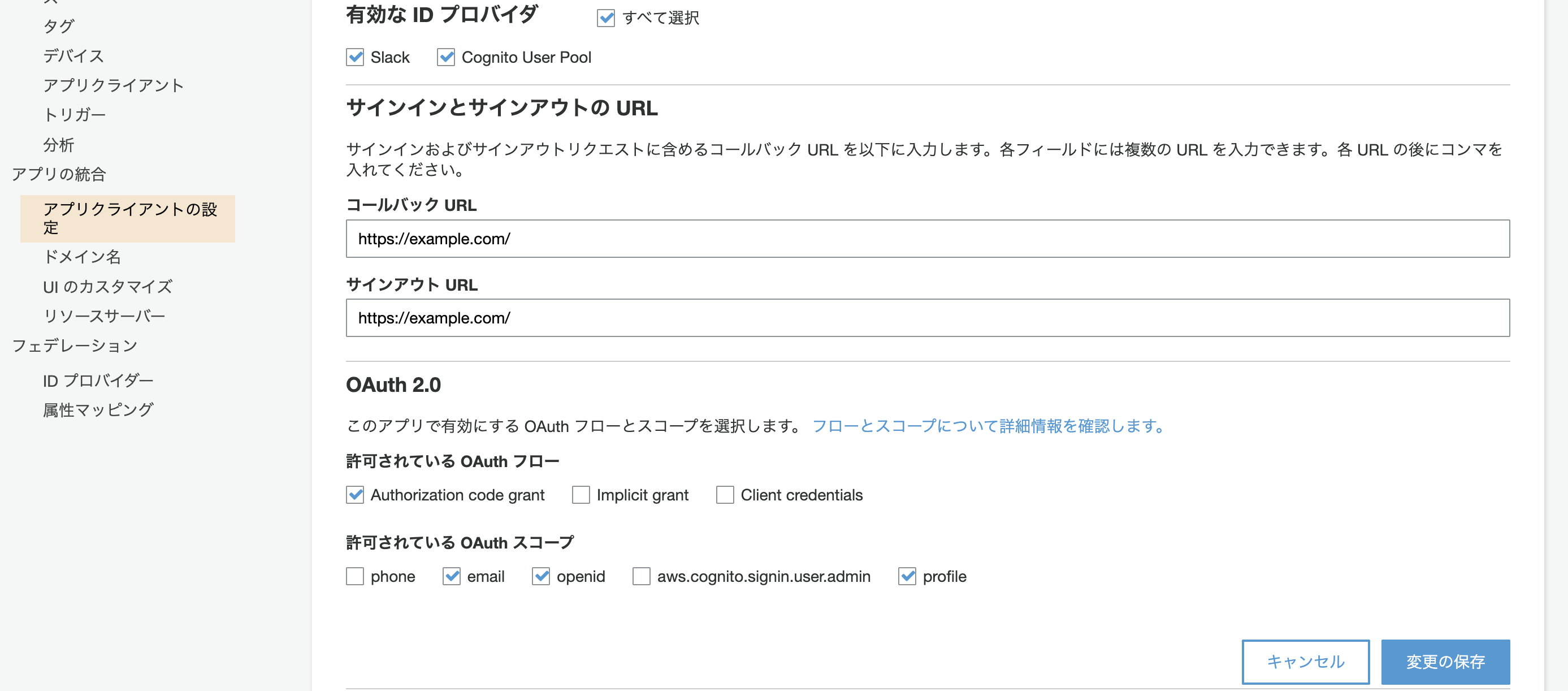This screenshot has width=1568, height=691.
Task: Enable aws.cognito.signin.user.admin scope
Action: (x=641, y=576)
